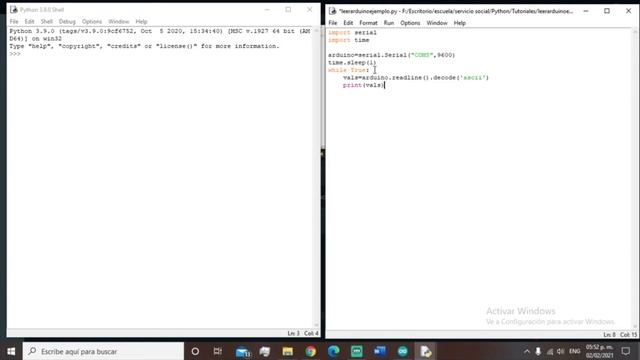
Task: Maximize the Python Shell window
Action: 288,9
